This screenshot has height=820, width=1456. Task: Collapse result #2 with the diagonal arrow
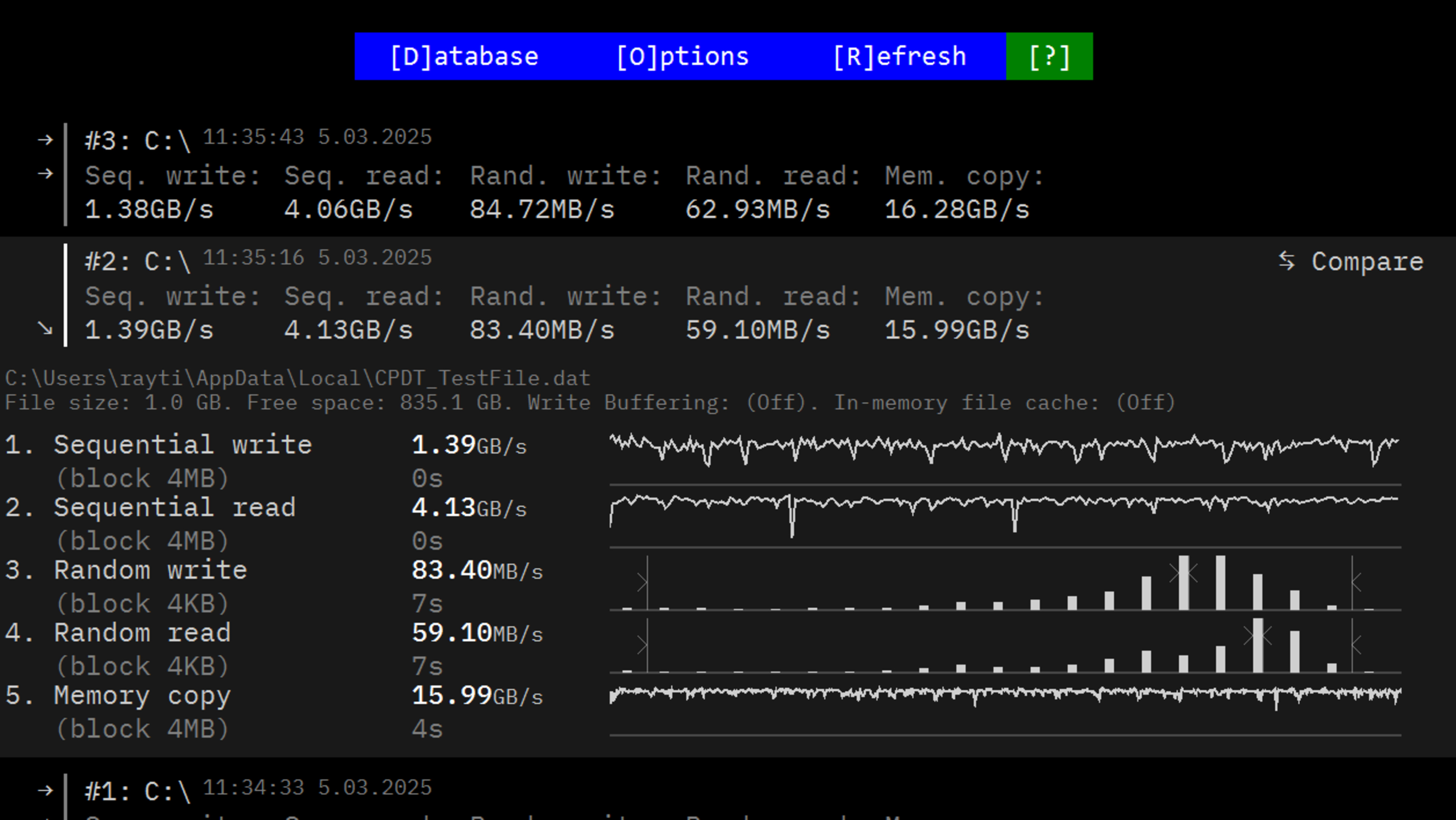(45, 328)
